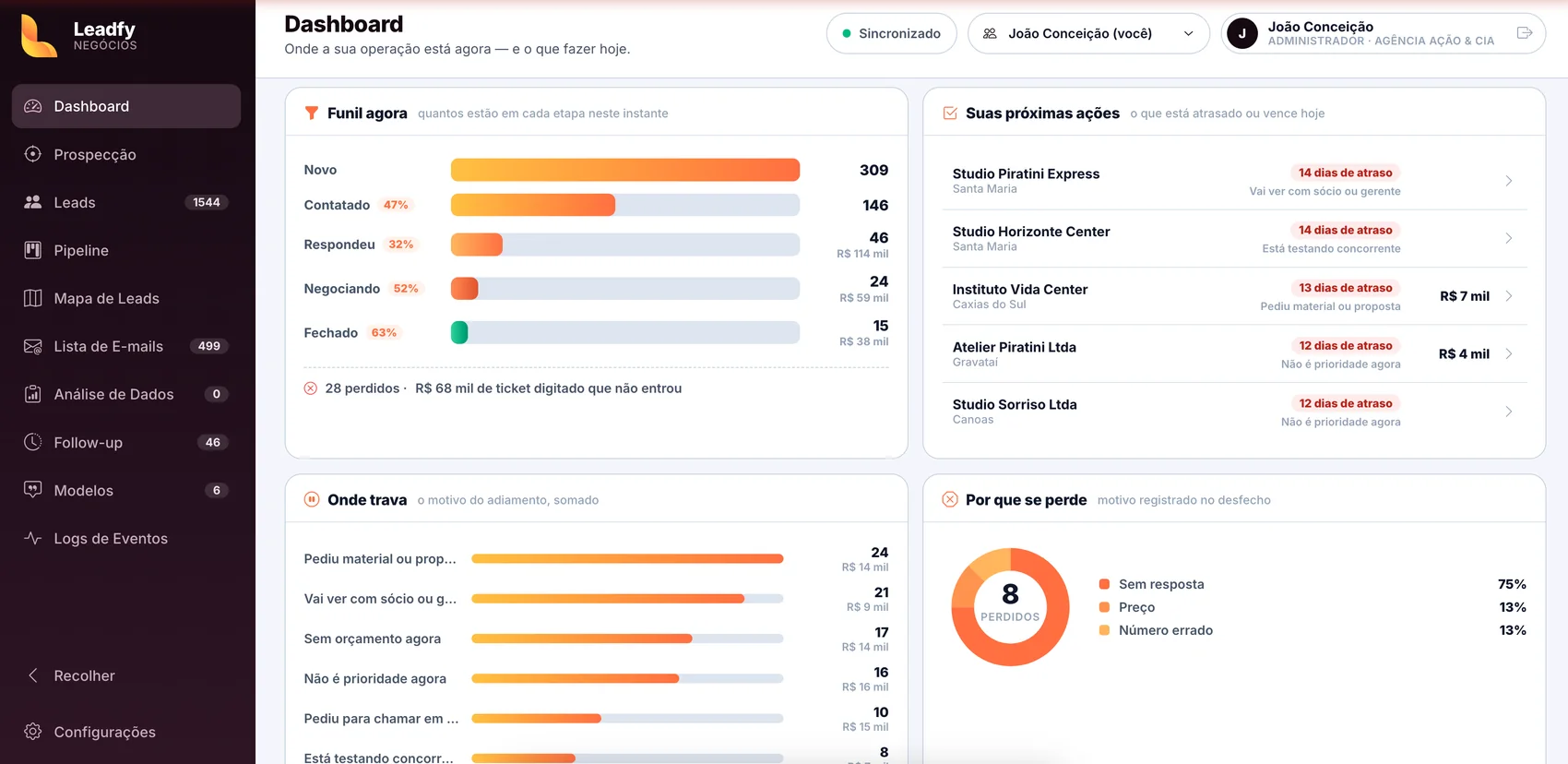Click the Sincronizado status button
The height and width of the screenshot is (764, 1568).
coord(891,33)
